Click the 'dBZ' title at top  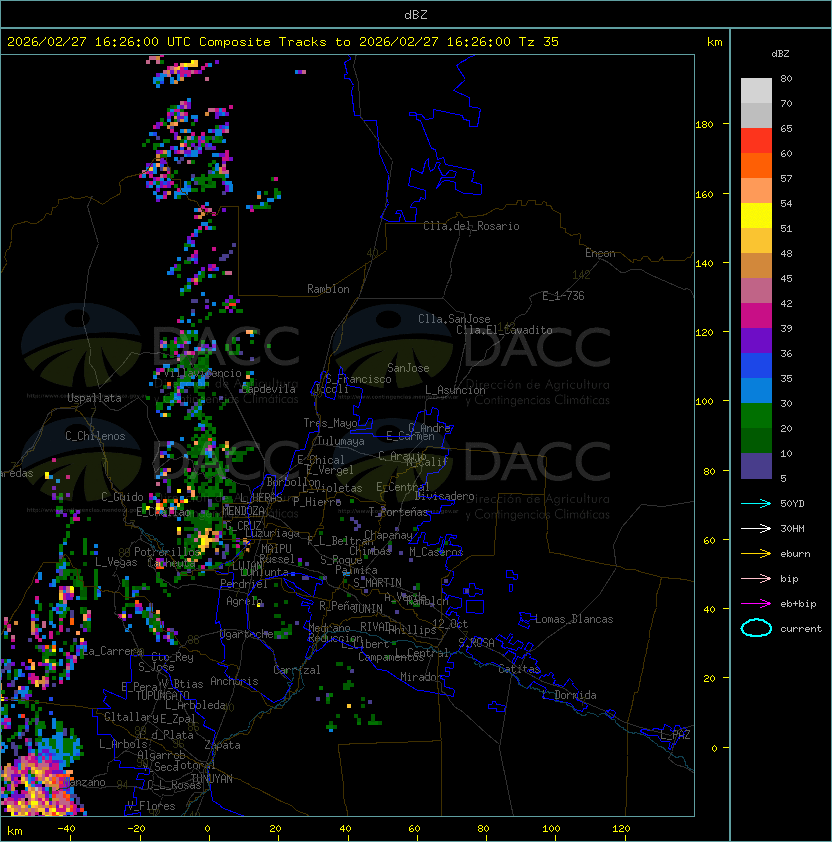(416, 14)
